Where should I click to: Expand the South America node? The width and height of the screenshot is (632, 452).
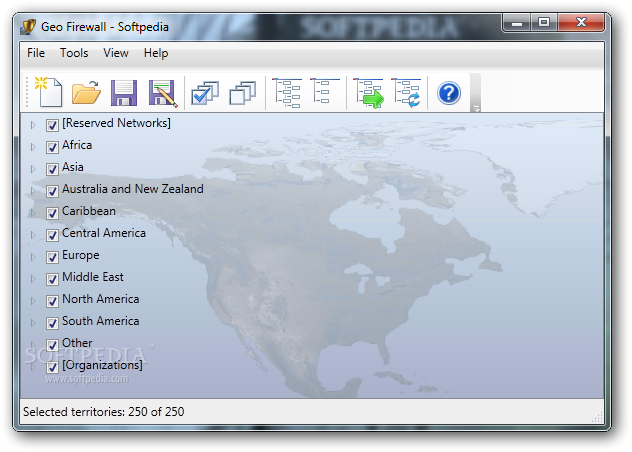(x=33, y=323)
